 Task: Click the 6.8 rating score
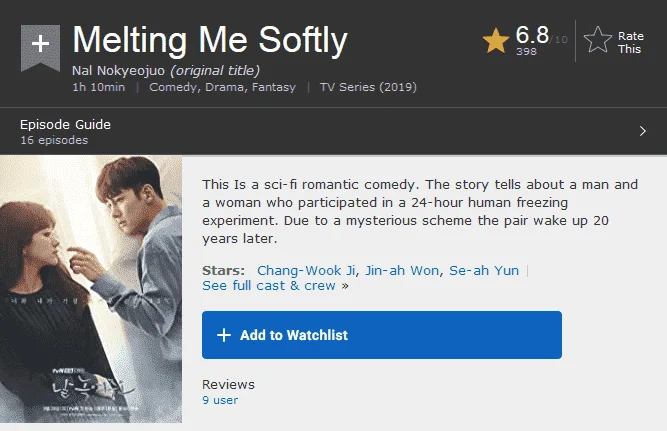(532, 35)
